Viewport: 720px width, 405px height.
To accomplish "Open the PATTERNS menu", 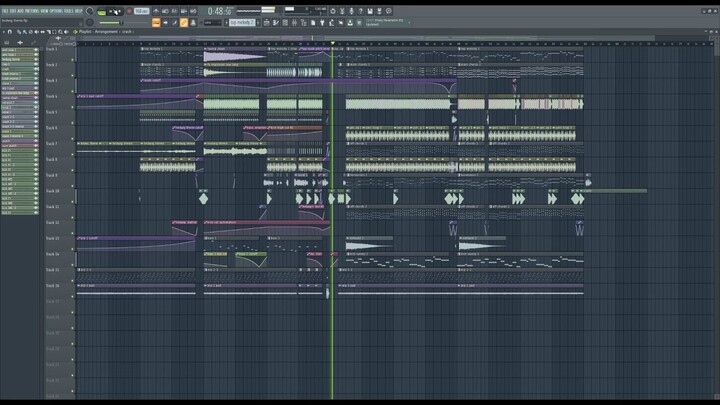I will [x=32, y=11].
